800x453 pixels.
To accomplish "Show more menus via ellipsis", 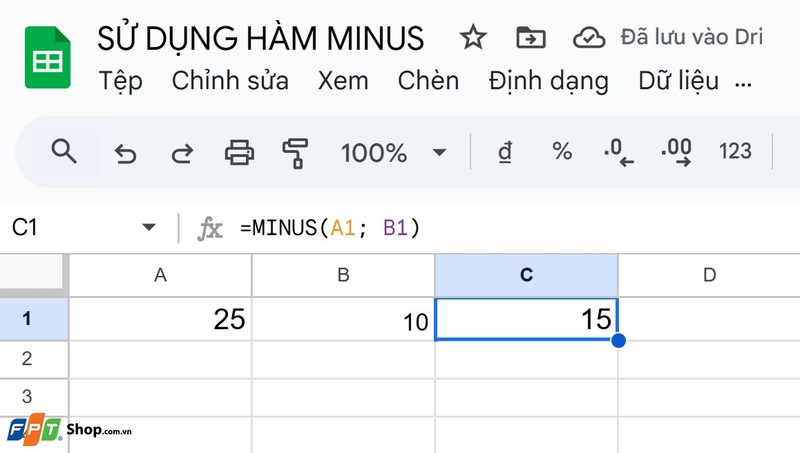I will click(743, 85).
